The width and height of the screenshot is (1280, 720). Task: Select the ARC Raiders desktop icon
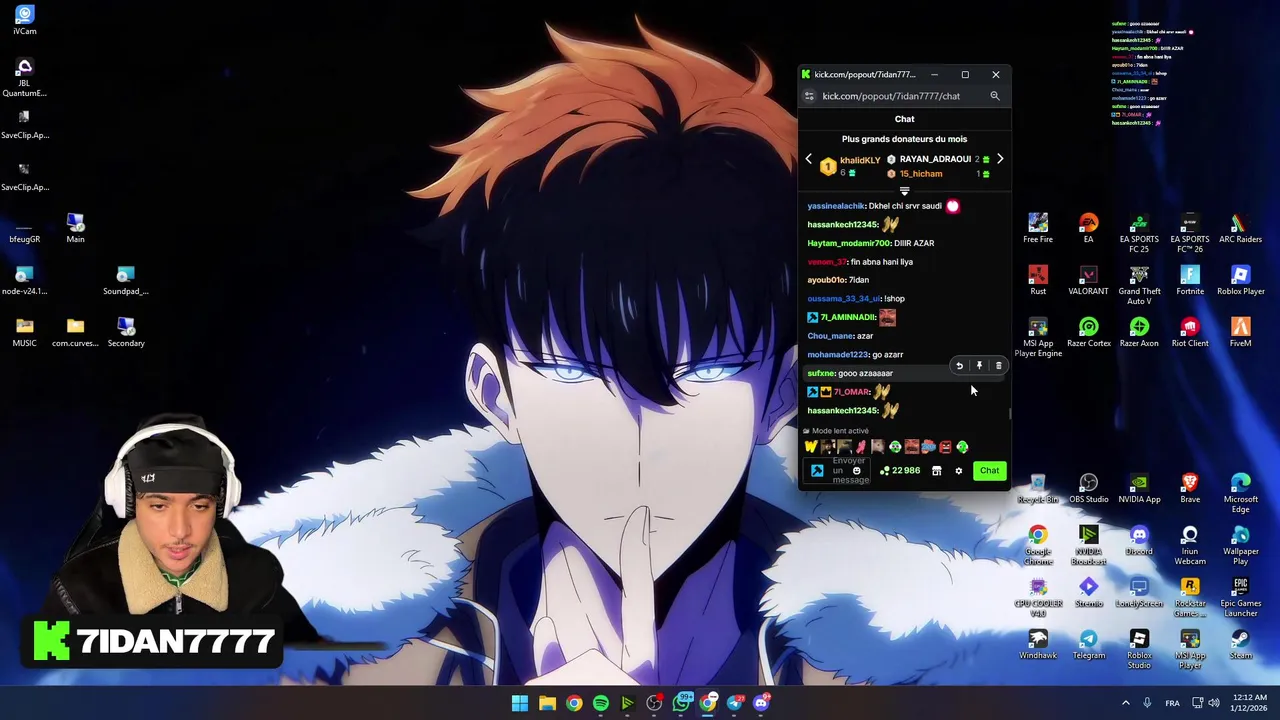pyautogui.click(x=1241, y=228)
